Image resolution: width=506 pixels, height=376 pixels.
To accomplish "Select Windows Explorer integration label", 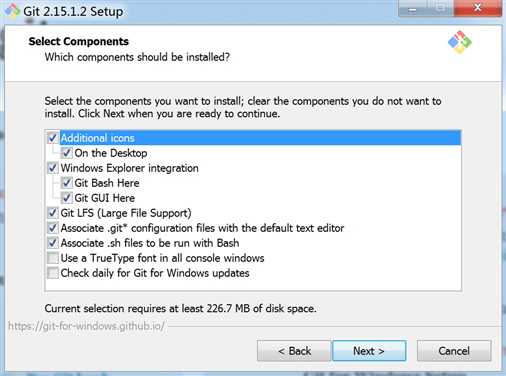I will (129, 168).
